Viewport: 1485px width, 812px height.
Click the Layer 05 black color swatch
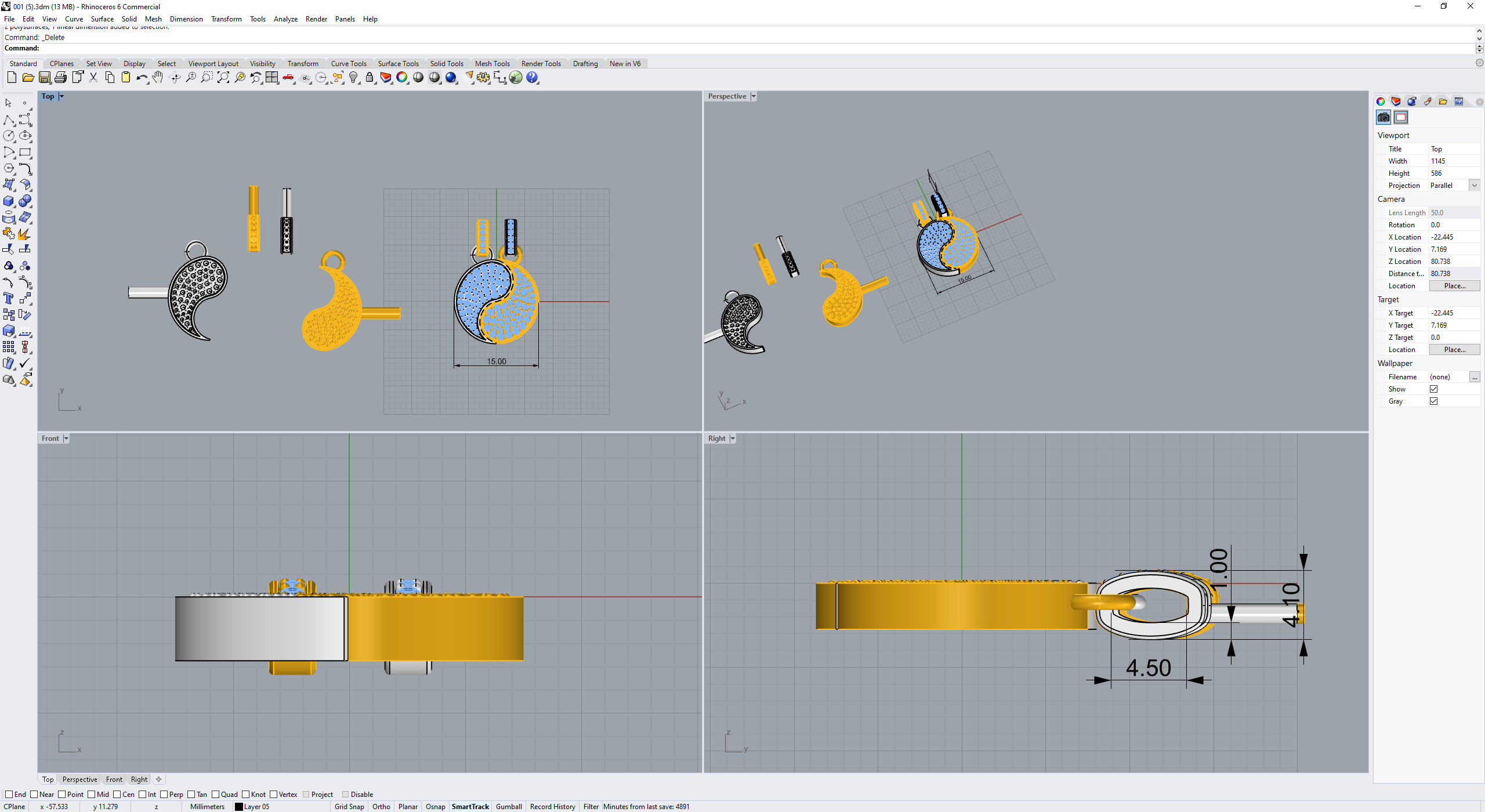[238, 807]
